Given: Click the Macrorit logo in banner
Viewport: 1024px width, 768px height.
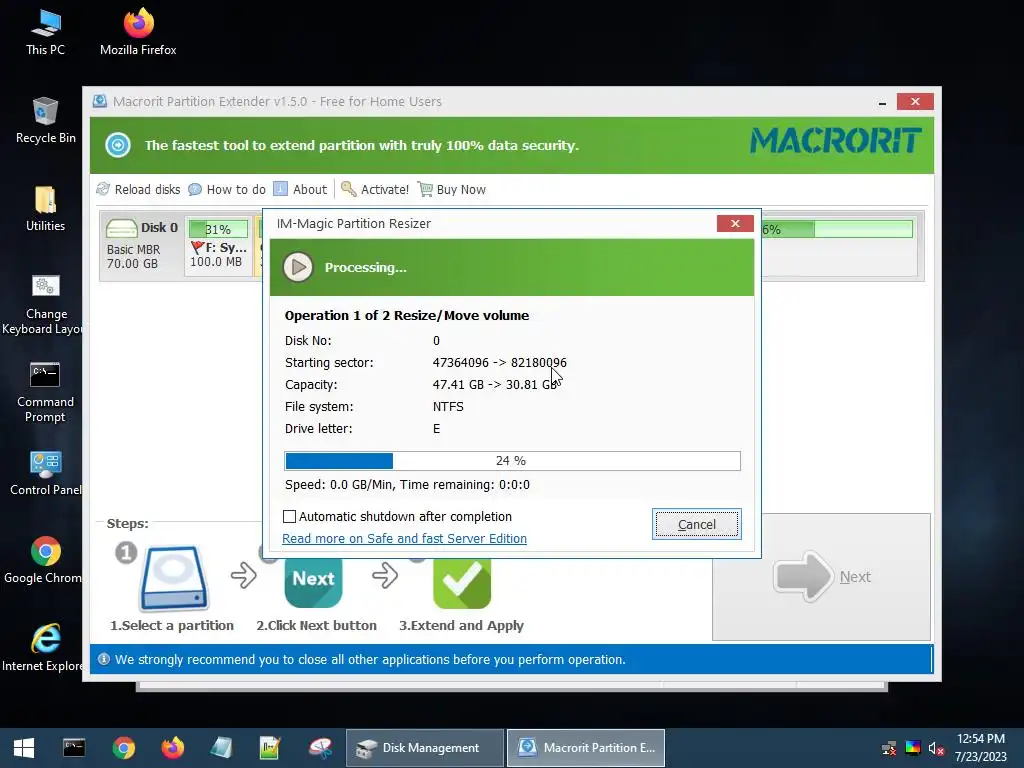Looking at the screenshot, I should pos(836,140).
